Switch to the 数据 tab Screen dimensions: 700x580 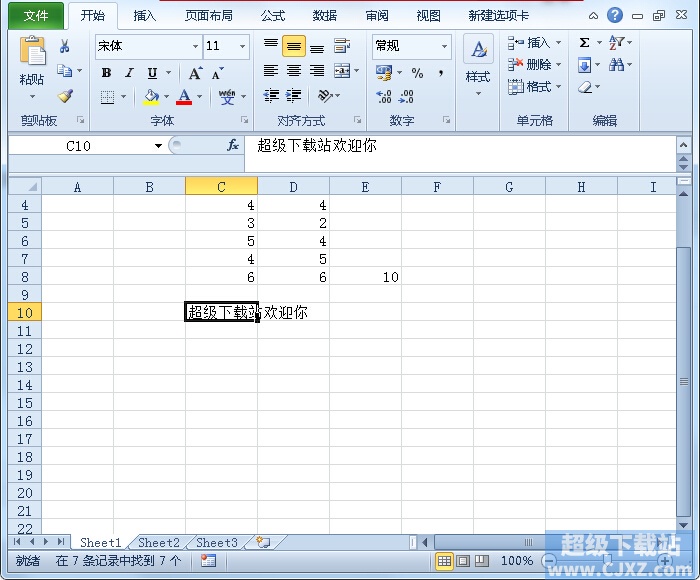pos(325,16)
